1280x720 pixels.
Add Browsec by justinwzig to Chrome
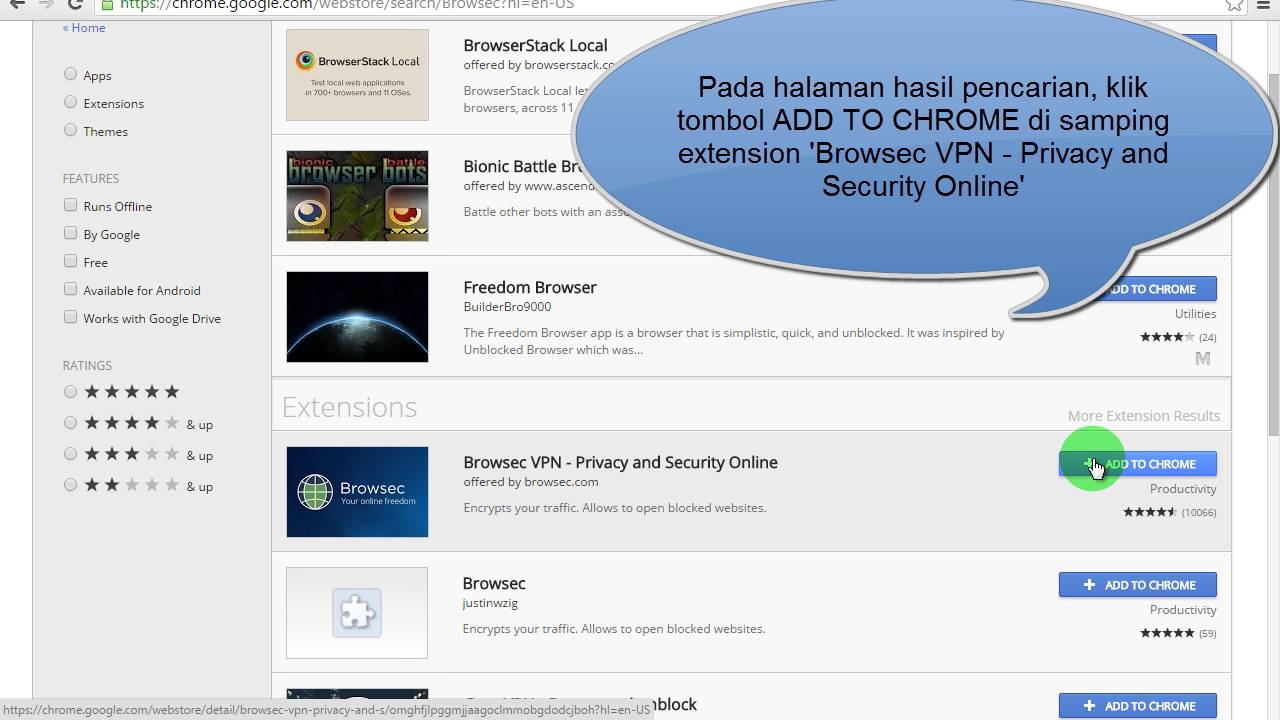pos(1138,585)
